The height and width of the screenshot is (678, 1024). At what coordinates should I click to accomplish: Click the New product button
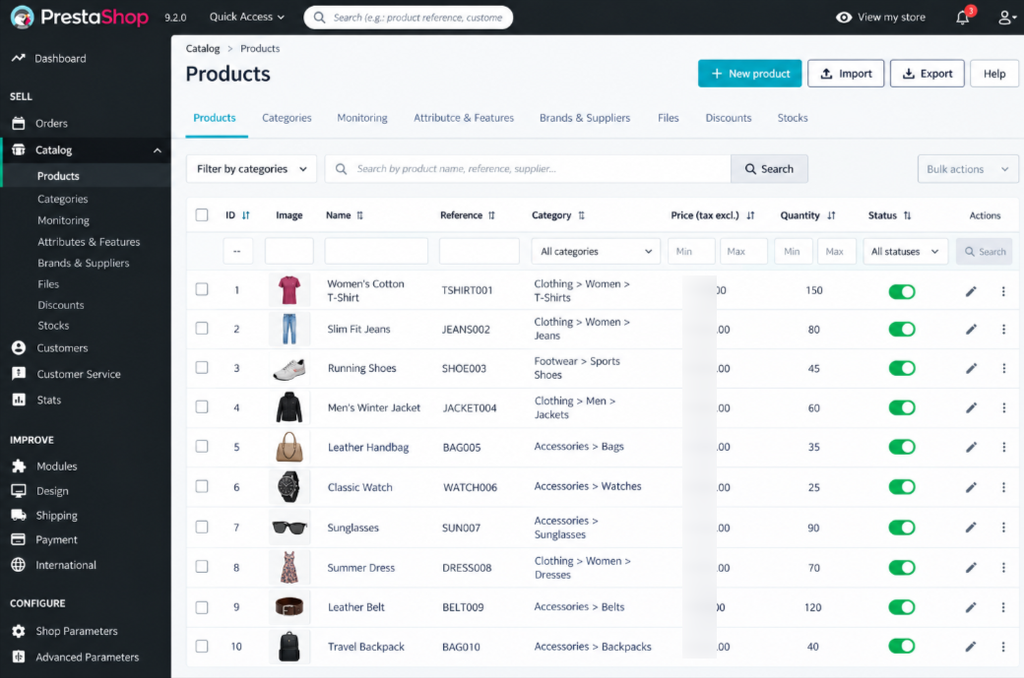coord(750,74)
